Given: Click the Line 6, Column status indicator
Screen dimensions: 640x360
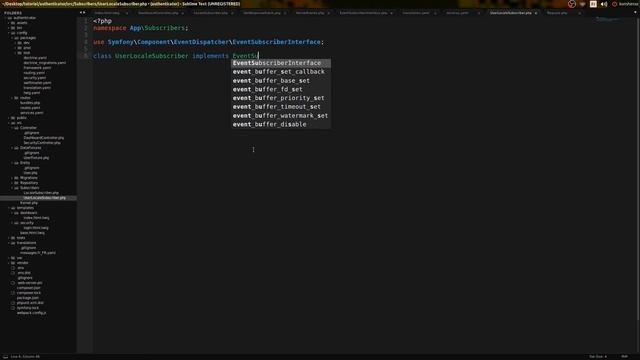Looking at the screenshot, I should (x=25, y=357).
